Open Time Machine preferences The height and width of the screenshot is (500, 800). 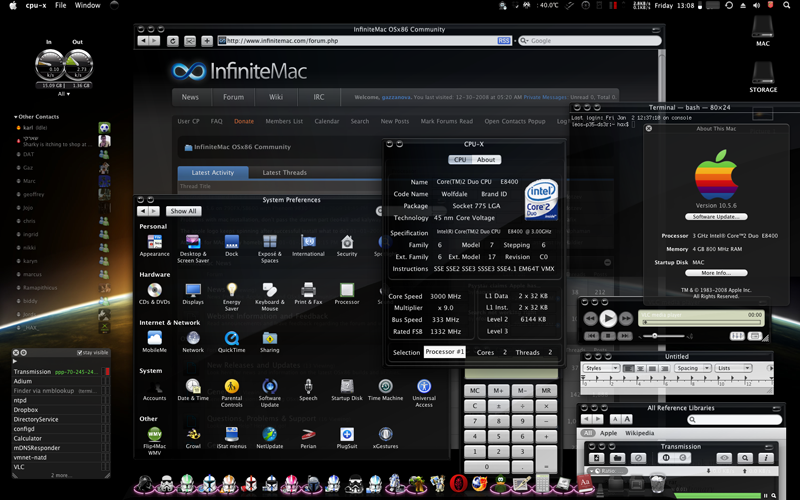385,387
